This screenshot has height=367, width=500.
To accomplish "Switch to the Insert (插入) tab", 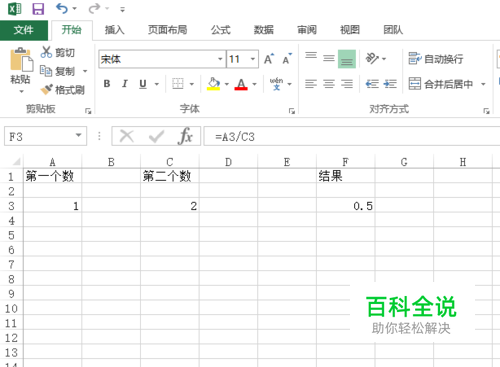I will pyautogui.click(x=114, y=30).
